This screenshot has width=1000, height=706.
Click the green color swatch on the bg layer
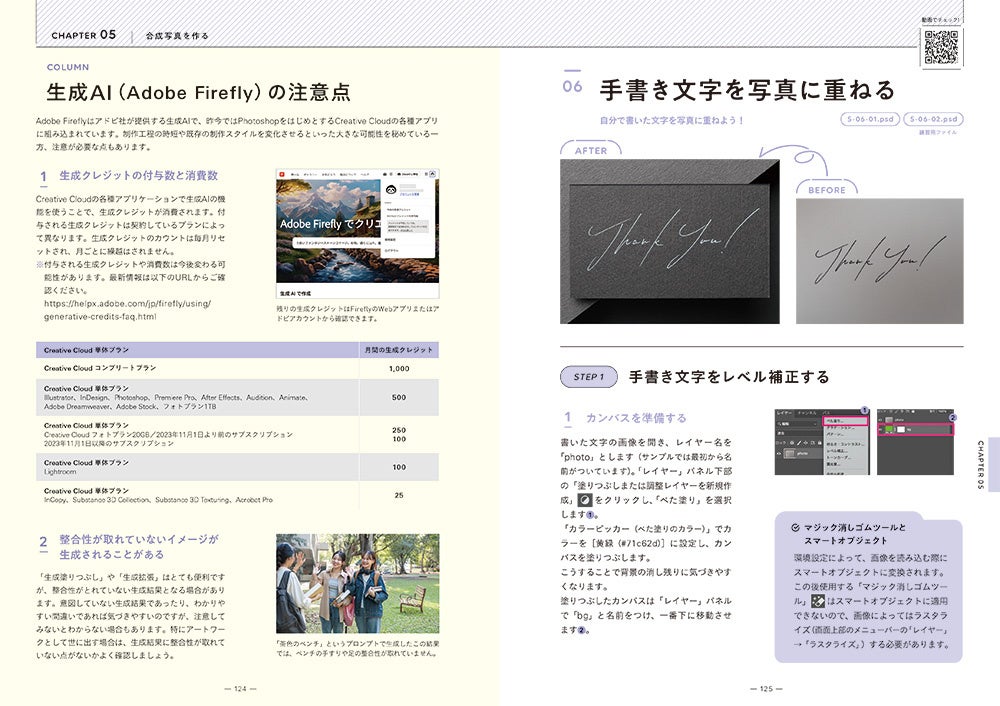point(890,429)
